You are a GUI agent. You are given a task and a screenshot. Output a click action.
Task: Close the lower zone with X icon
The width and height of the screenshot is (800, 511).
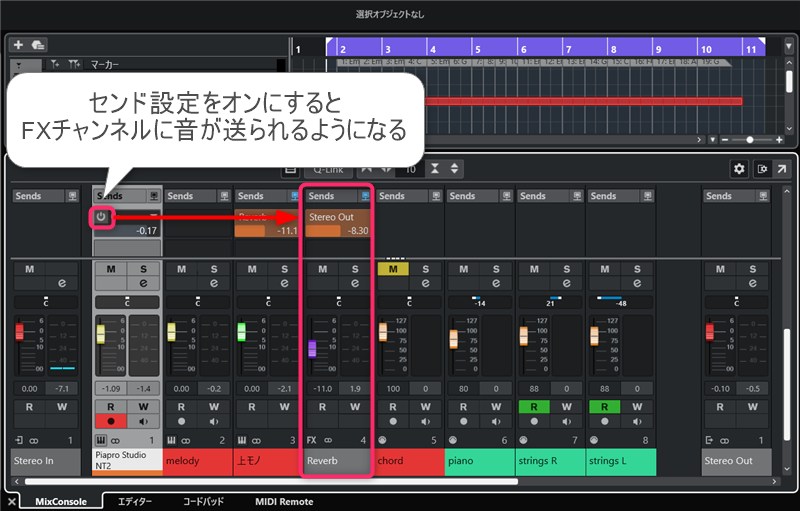pyautogui.click(x=12, y=502)
